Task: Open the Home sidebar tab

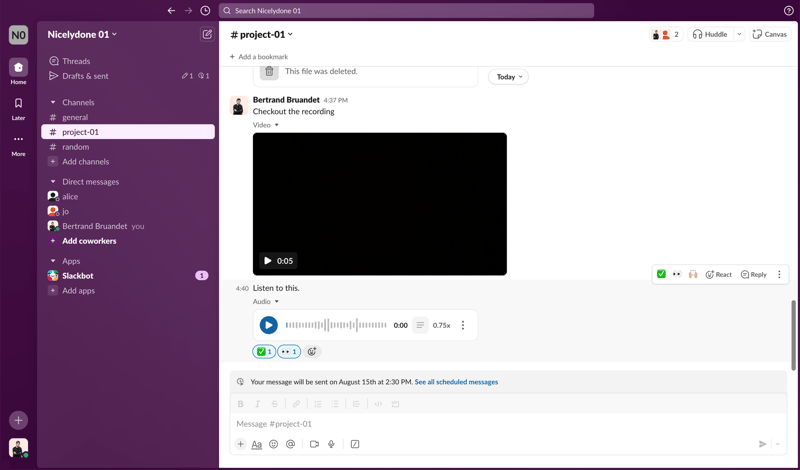Action: click(18, 71)
